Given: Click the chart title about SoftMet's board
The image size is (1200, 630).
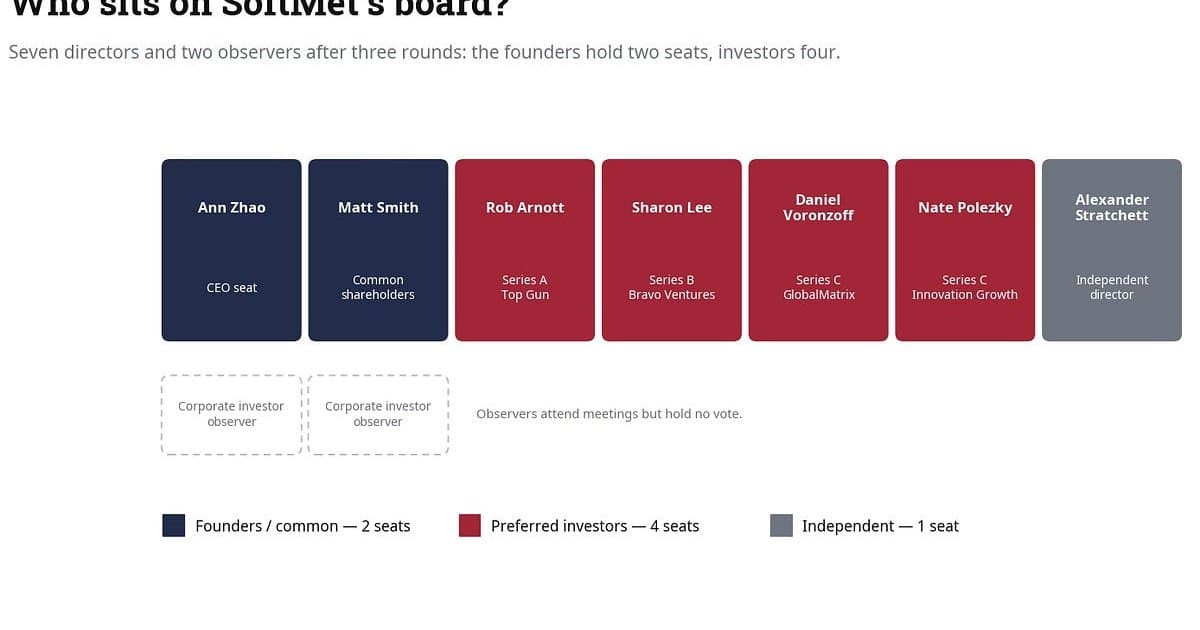Looking at the screenshot, I should tap(260, 8).
